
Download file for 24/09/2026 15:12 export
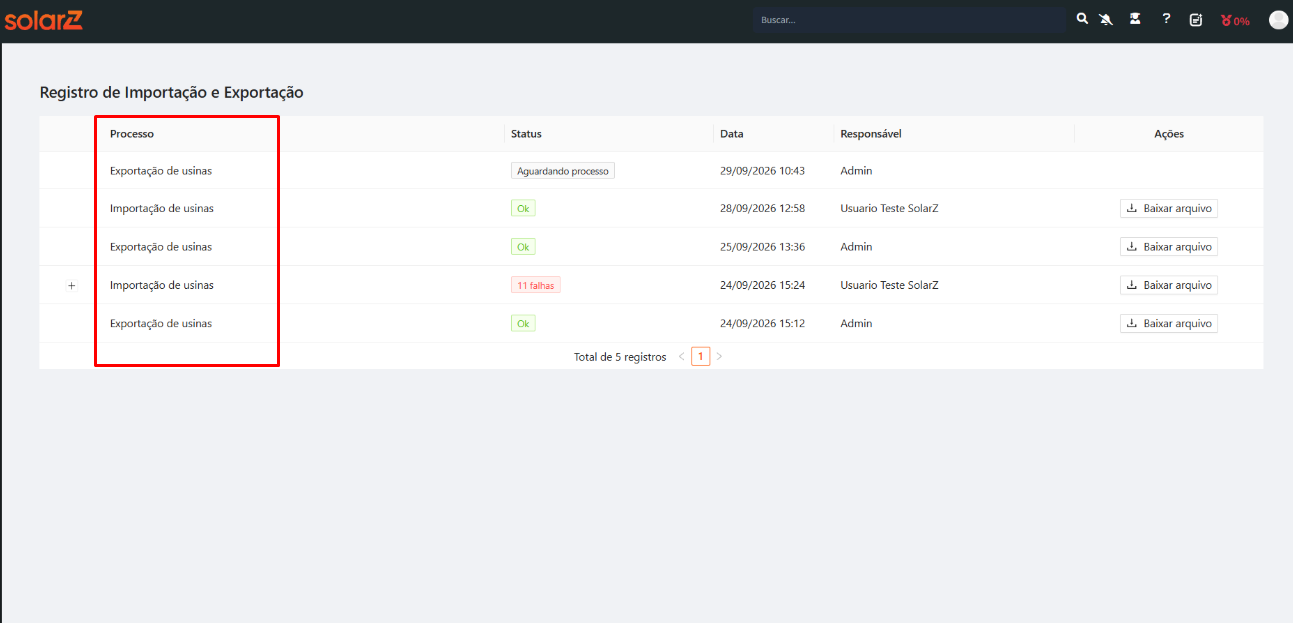[x=1169, y=323]
